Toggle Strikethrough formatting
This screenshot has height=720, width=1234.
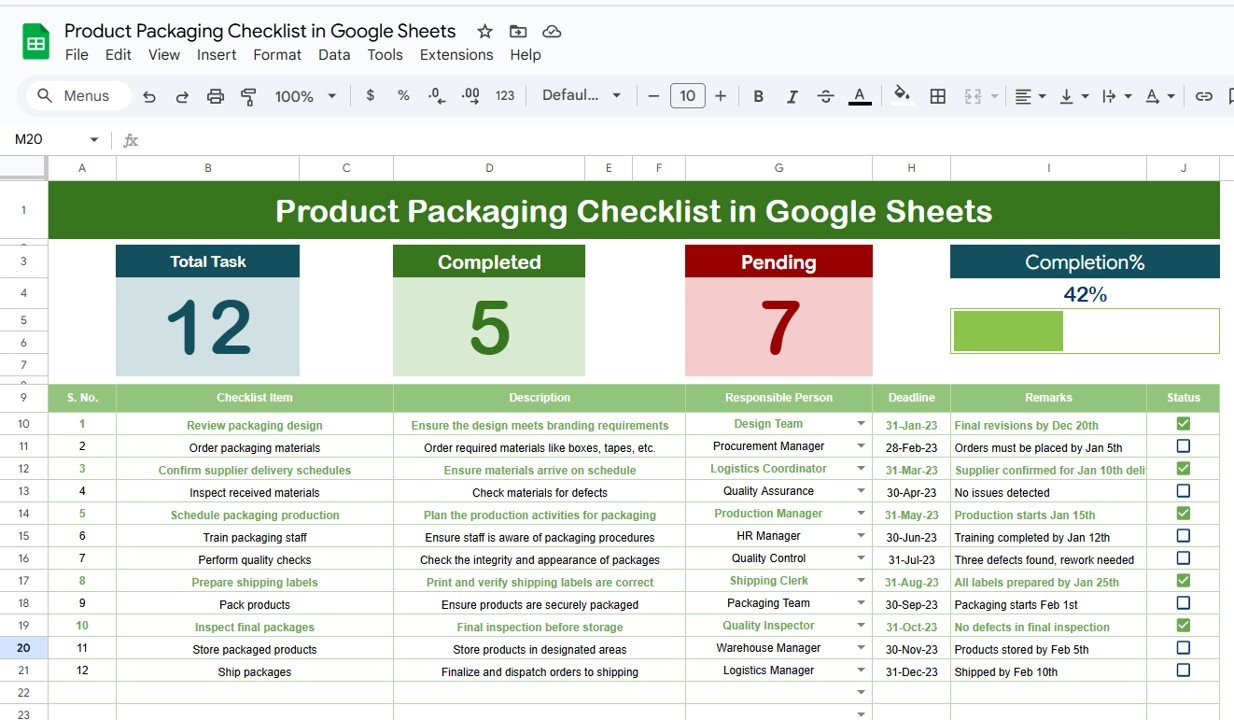(x=825, y=96)
